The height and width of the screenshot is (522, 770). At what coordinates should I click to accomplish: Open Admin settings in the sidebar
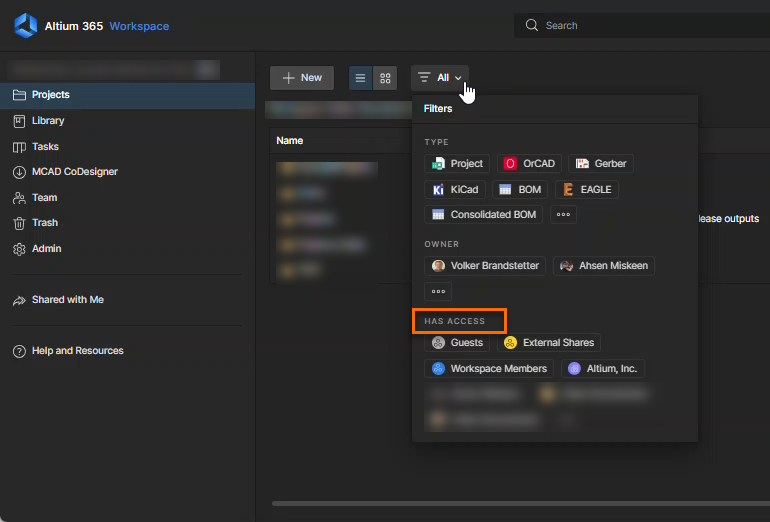[128, 249]
